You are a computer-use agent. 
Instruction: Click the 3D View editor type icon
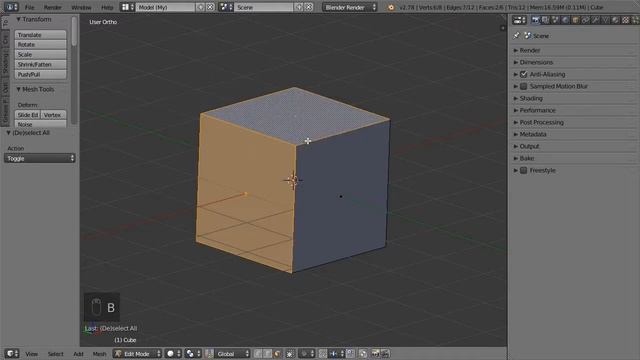click(12, 353)
